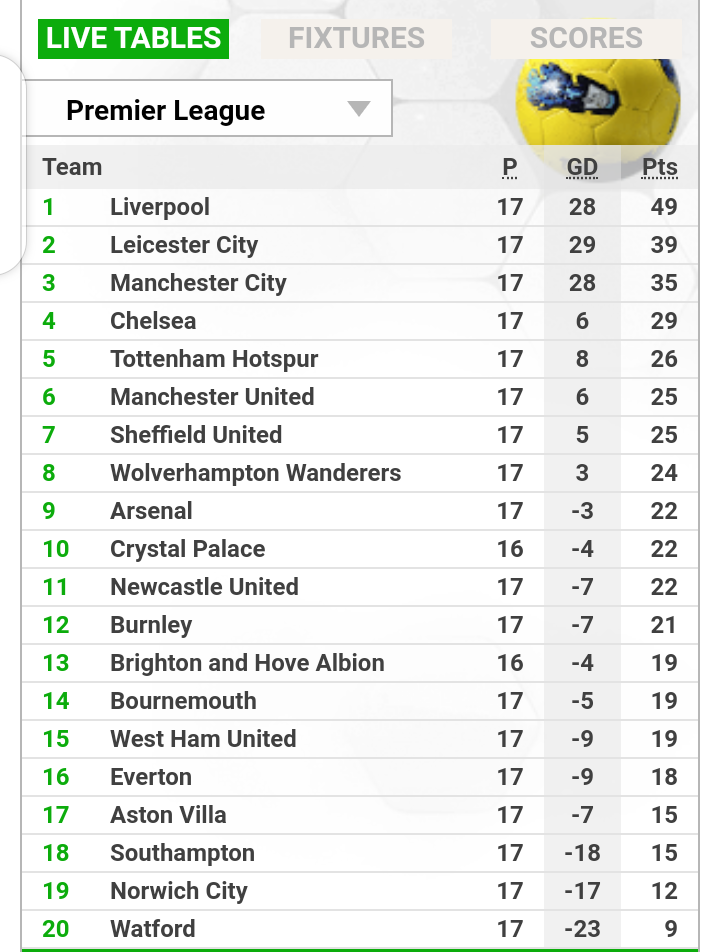The height and width of the screenshot is (952, 720).
Task: Select Tottenham Hotspur row
Action: pos(360,359)
